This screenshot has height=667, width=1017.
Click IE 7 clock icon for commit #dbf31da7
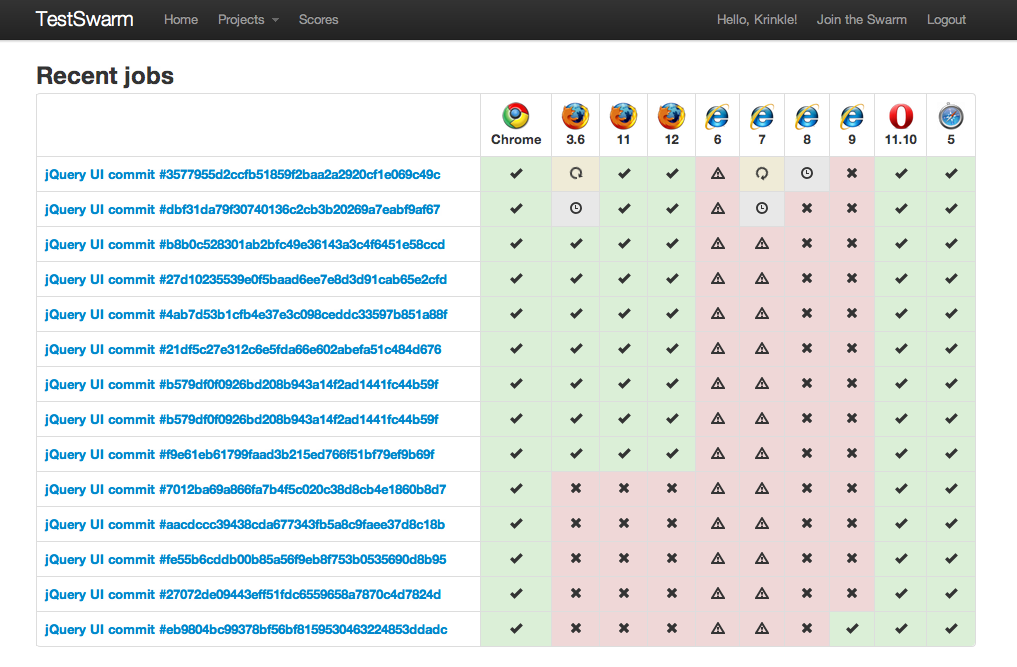[x=762, y=208]
